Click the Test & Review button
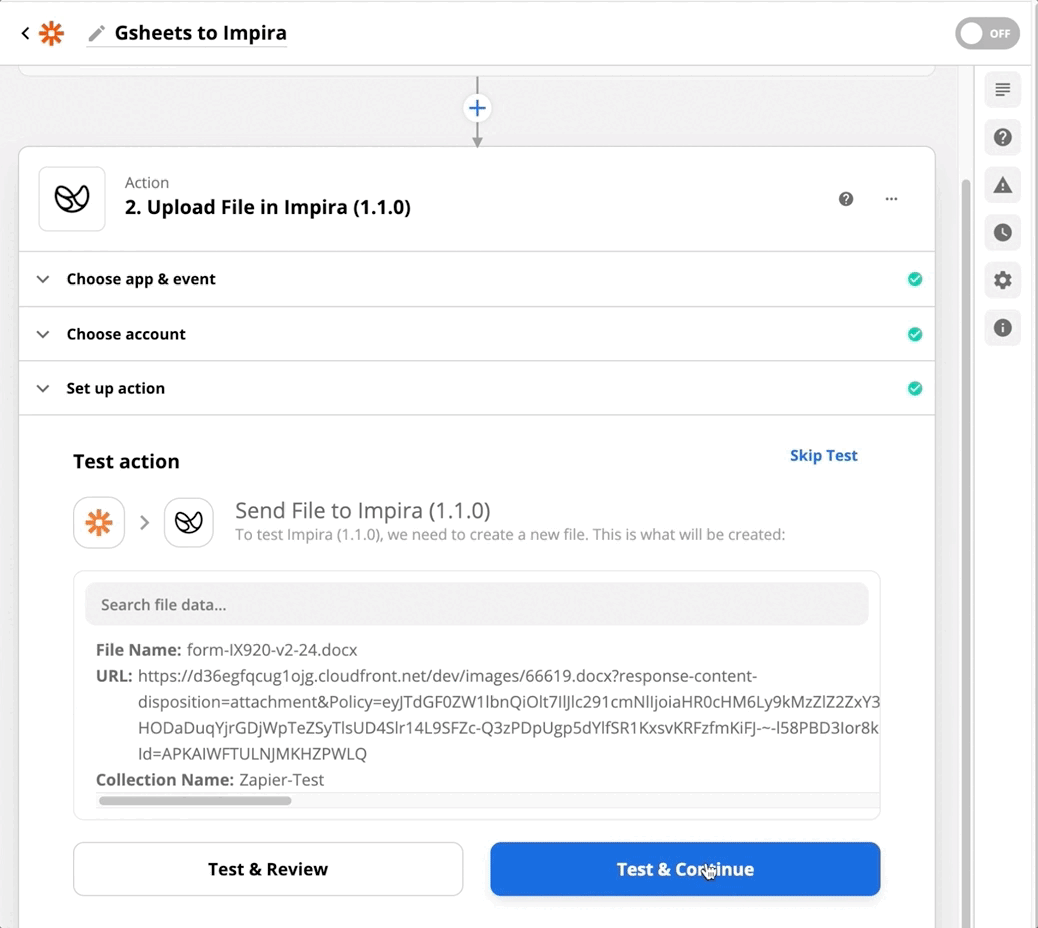1038x928 pixels. tap(268, 869)
